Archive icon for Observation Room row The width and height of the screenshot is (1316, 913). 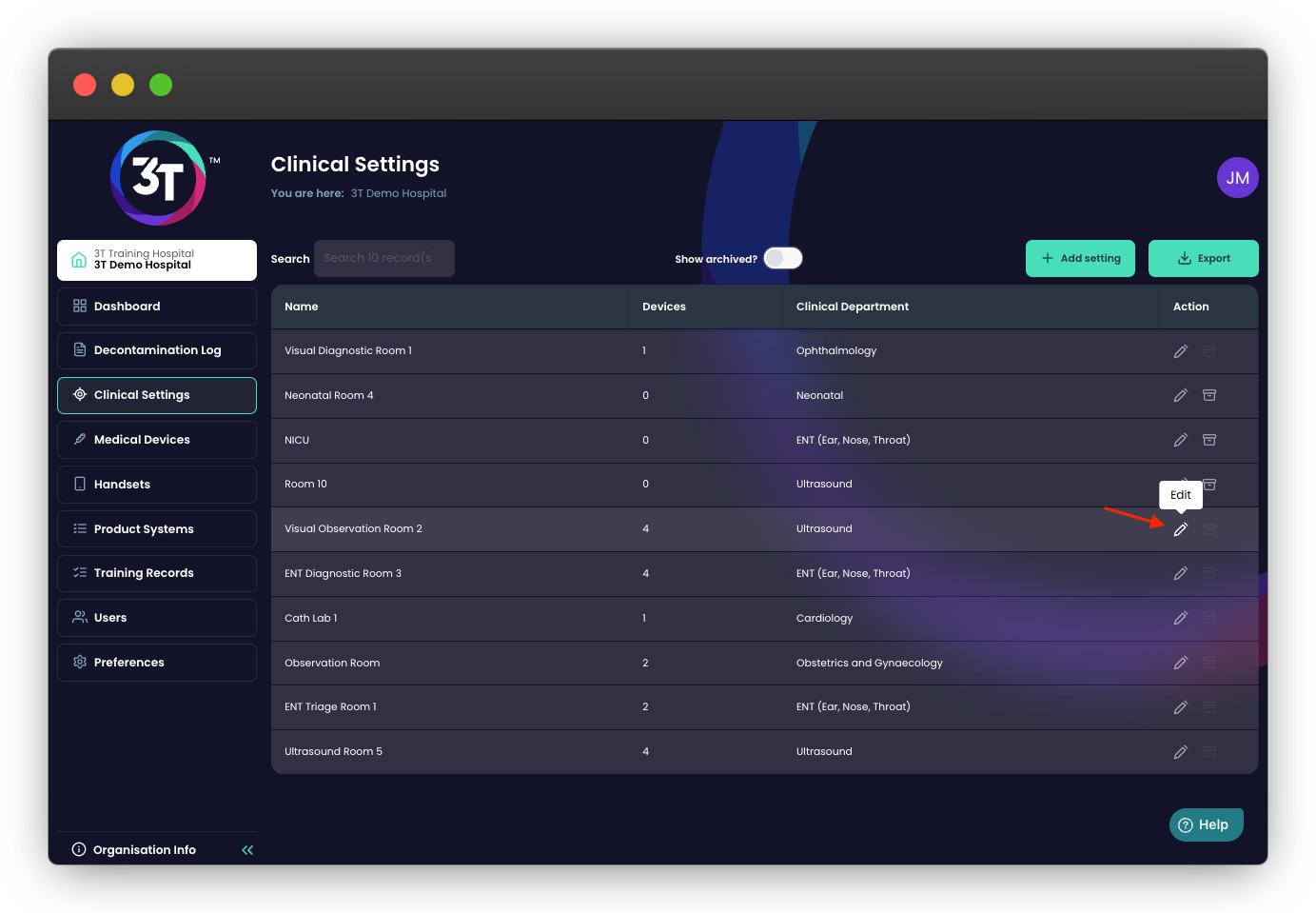1209,663
